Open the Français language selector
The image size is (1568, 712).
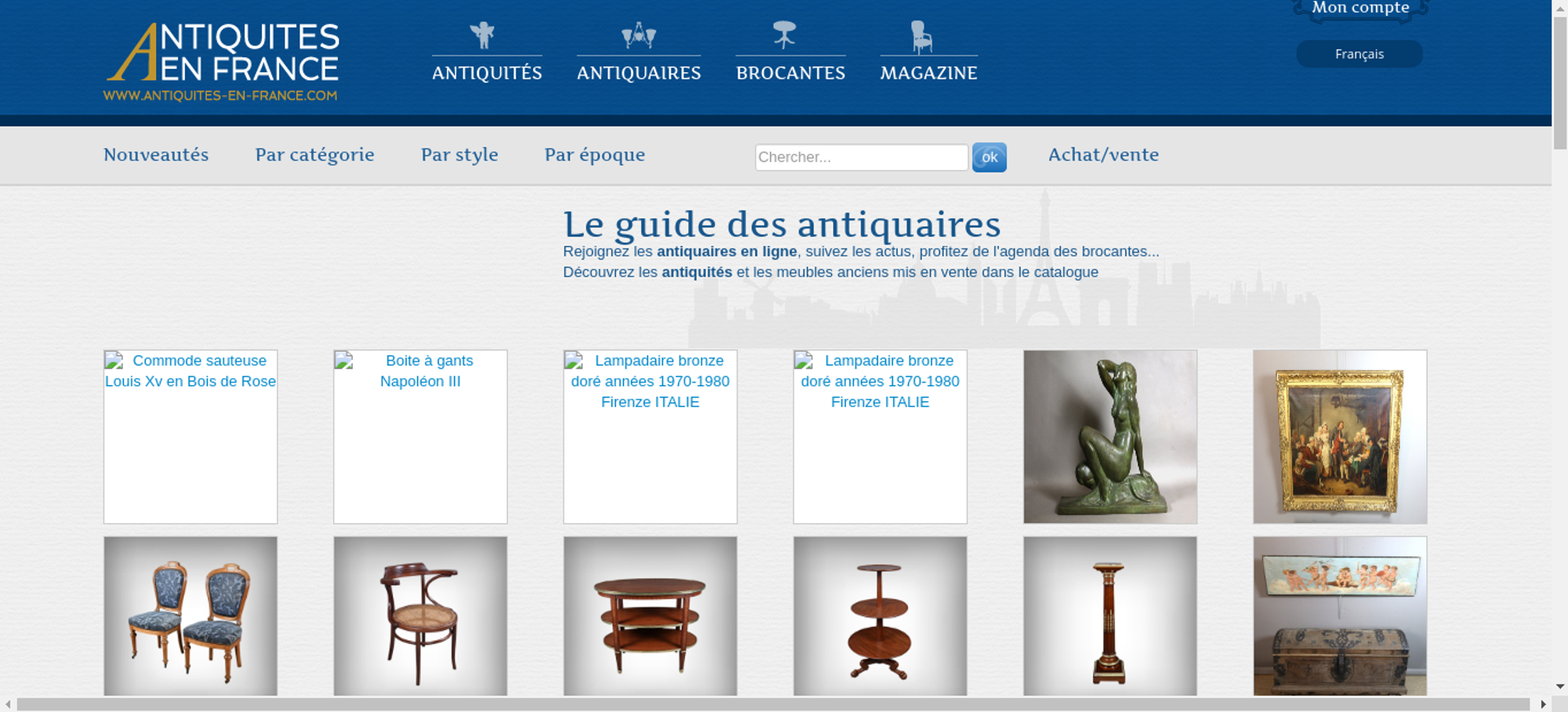click(x=1359, y=54)
